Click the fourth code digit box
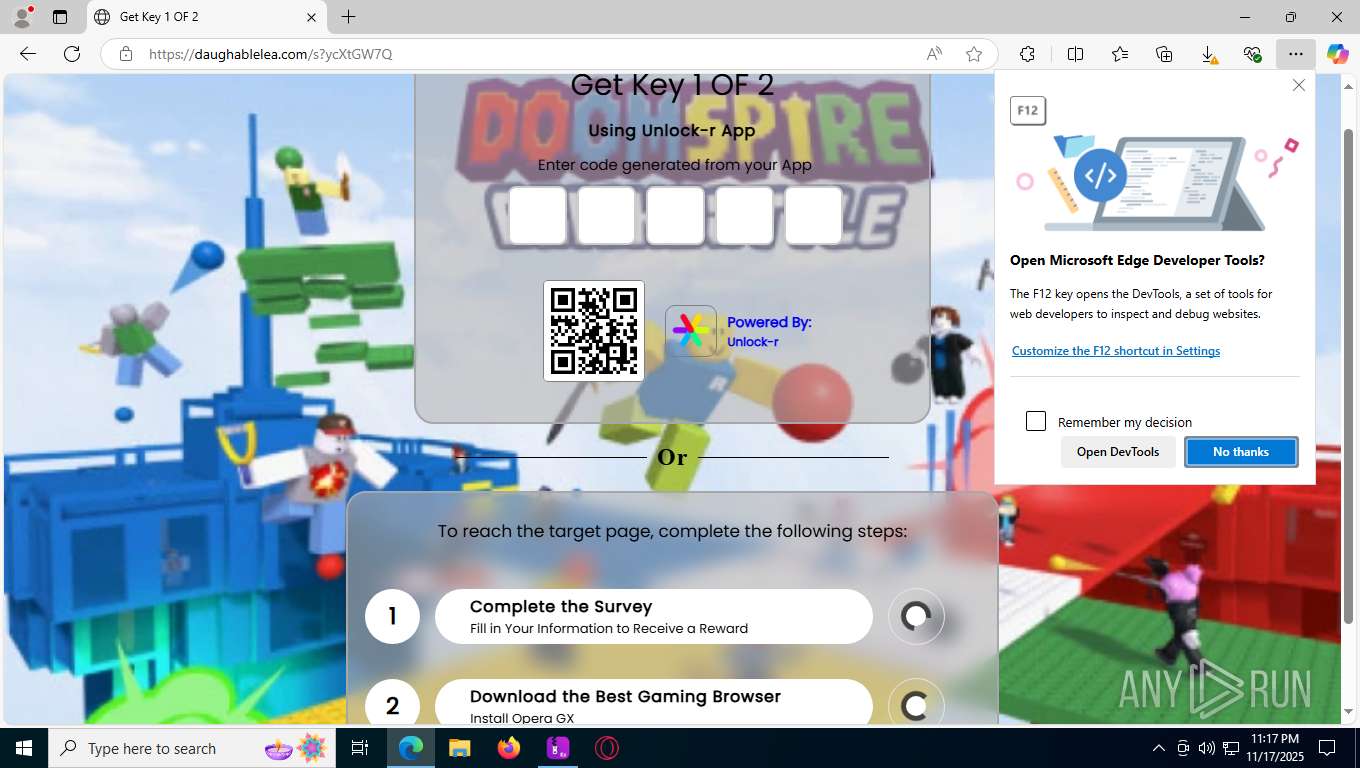This screenshot has height=768, width=1360. point(745,215)
